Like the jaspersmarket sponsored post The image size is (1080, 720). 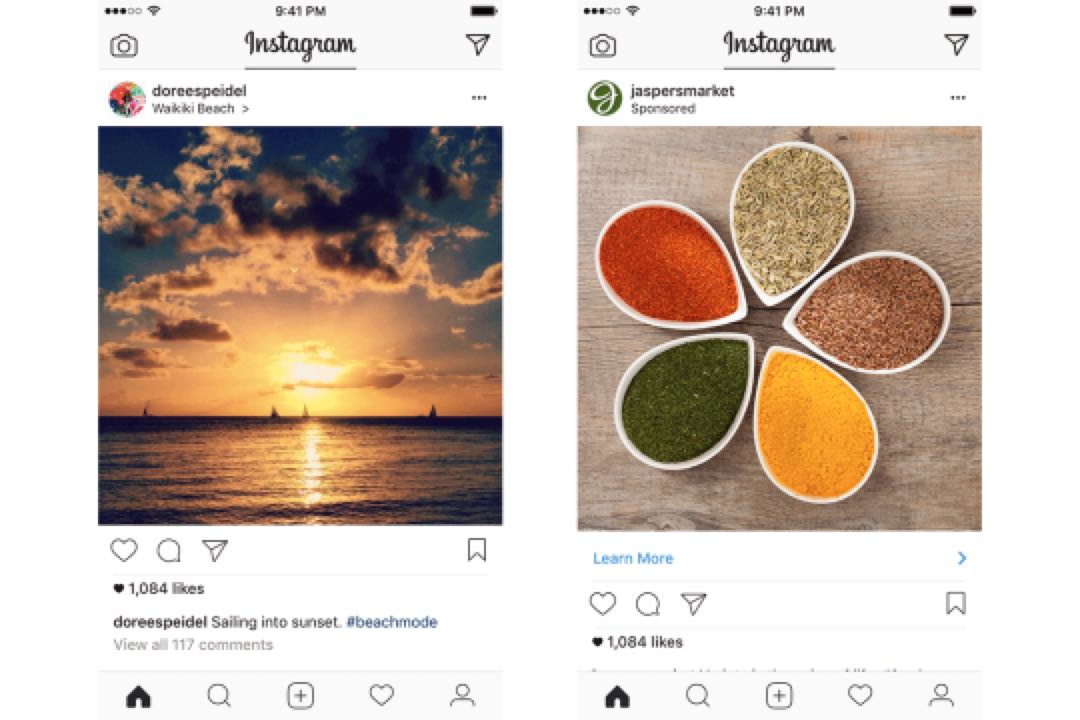click(x=603, y=604)
